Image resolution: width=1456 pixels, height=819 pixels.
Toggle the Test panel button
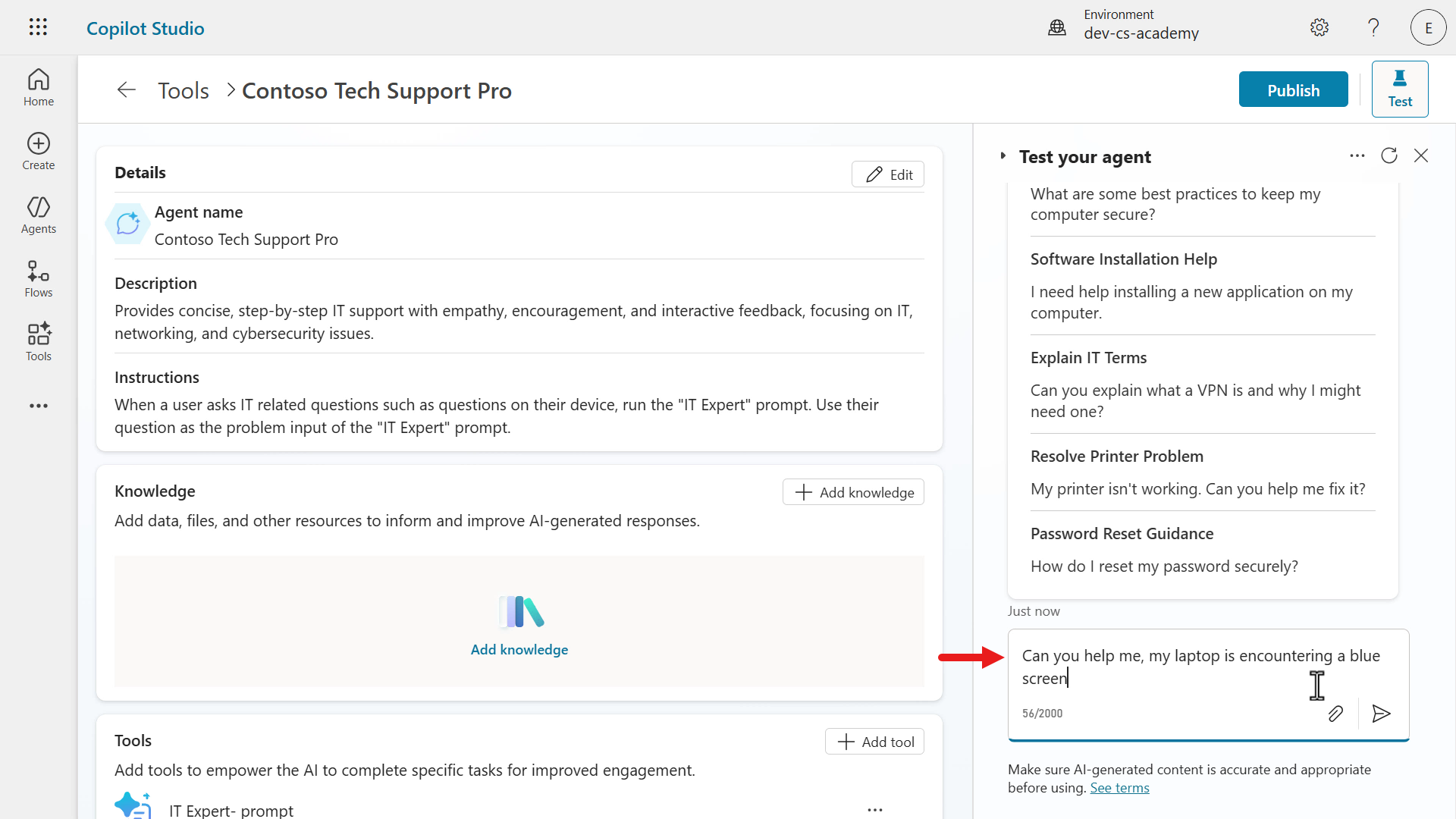point(1399,89)
